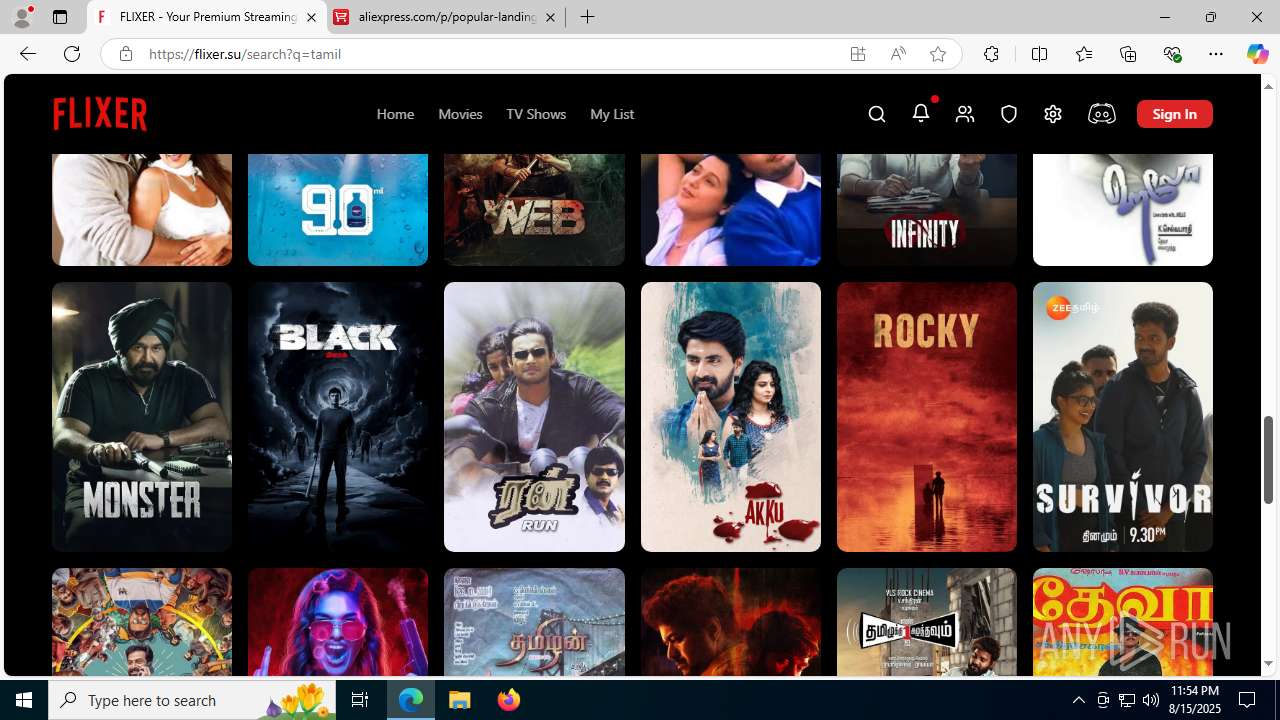This screenshot has height=720, width=1280.
Task: Open the Run movie poster
Action: [x=534, y=417]
